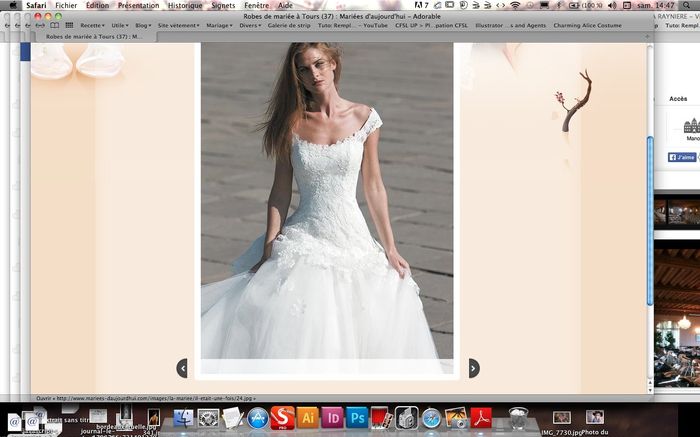Image resolution: width=700 pixels, height=437 pixels.
Task: Open the Top Sites grid icon
Action: (69, 25)
